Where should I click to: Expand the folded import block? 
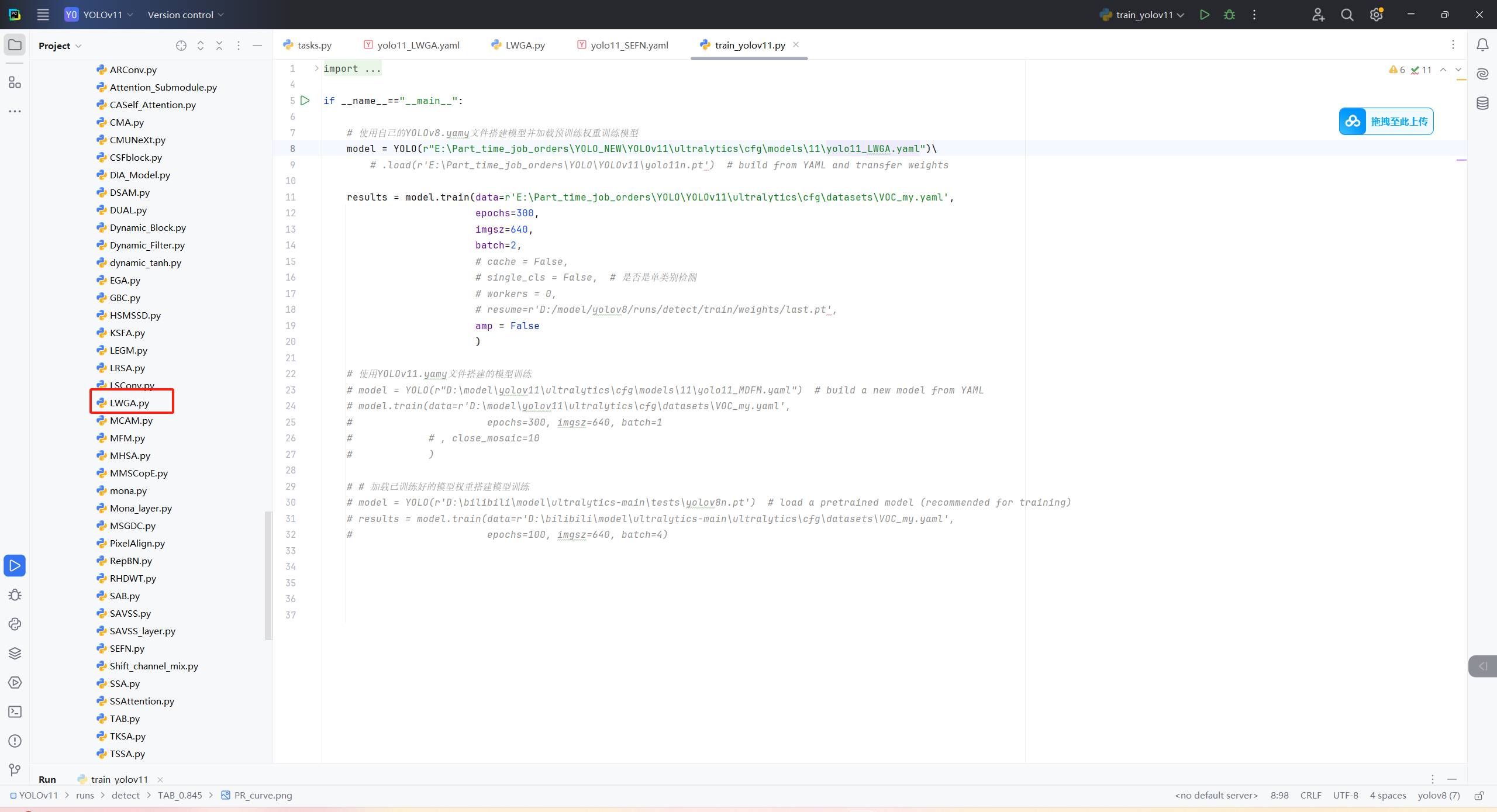tap(316, 68)
